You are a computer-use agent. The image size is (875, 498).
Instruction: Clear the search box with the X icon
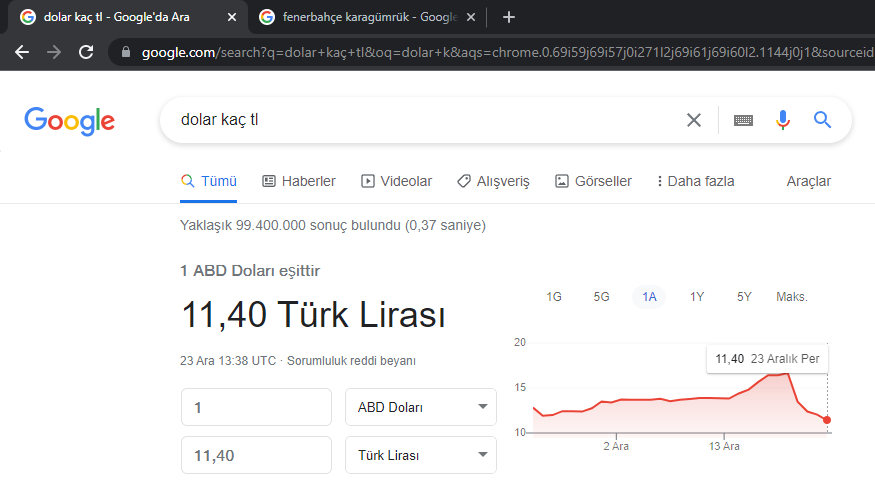click(x=694, y=120)
